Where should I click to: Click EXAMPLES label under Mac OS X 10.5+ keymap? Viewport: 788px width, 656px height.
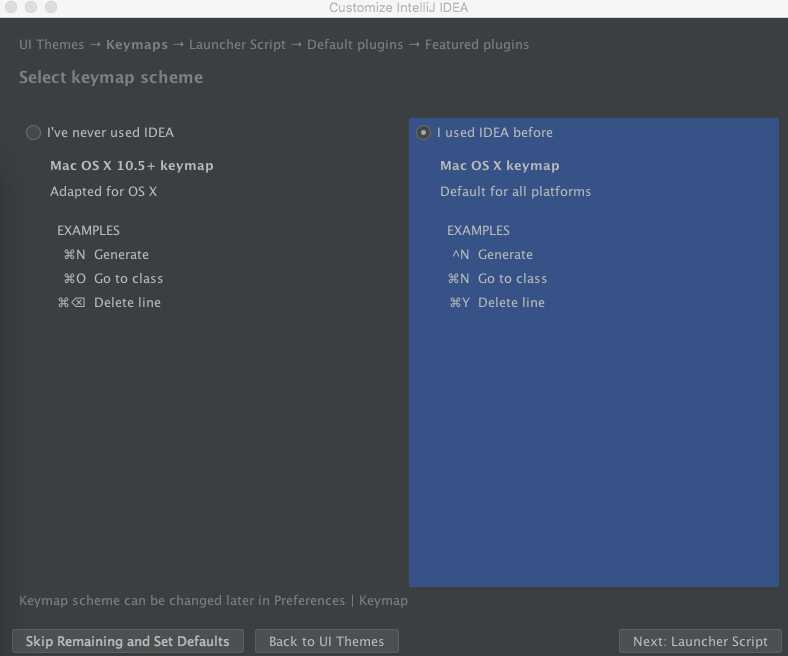[x=88, y=231]
